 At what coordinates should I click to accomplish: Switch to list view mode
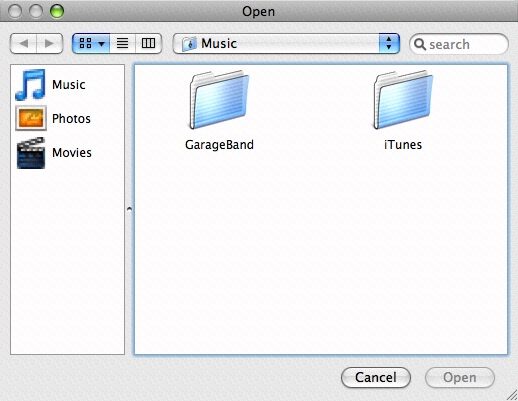pos(122,43)
